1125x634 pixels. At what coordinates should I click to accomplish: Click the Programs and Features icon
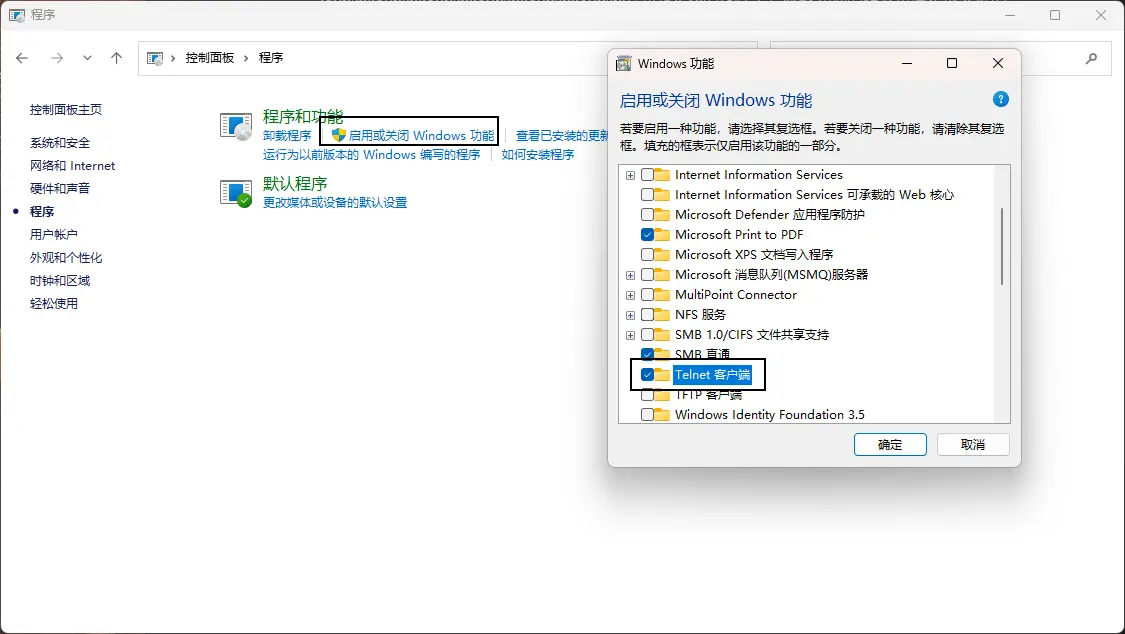point(236,127)
